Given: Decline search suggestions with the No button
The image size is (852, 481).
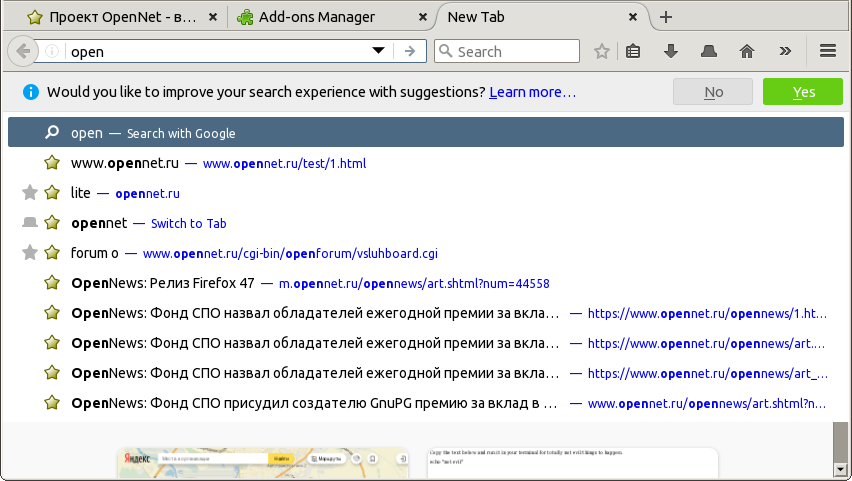Looking at the screenshot, I should pos(713,92).
